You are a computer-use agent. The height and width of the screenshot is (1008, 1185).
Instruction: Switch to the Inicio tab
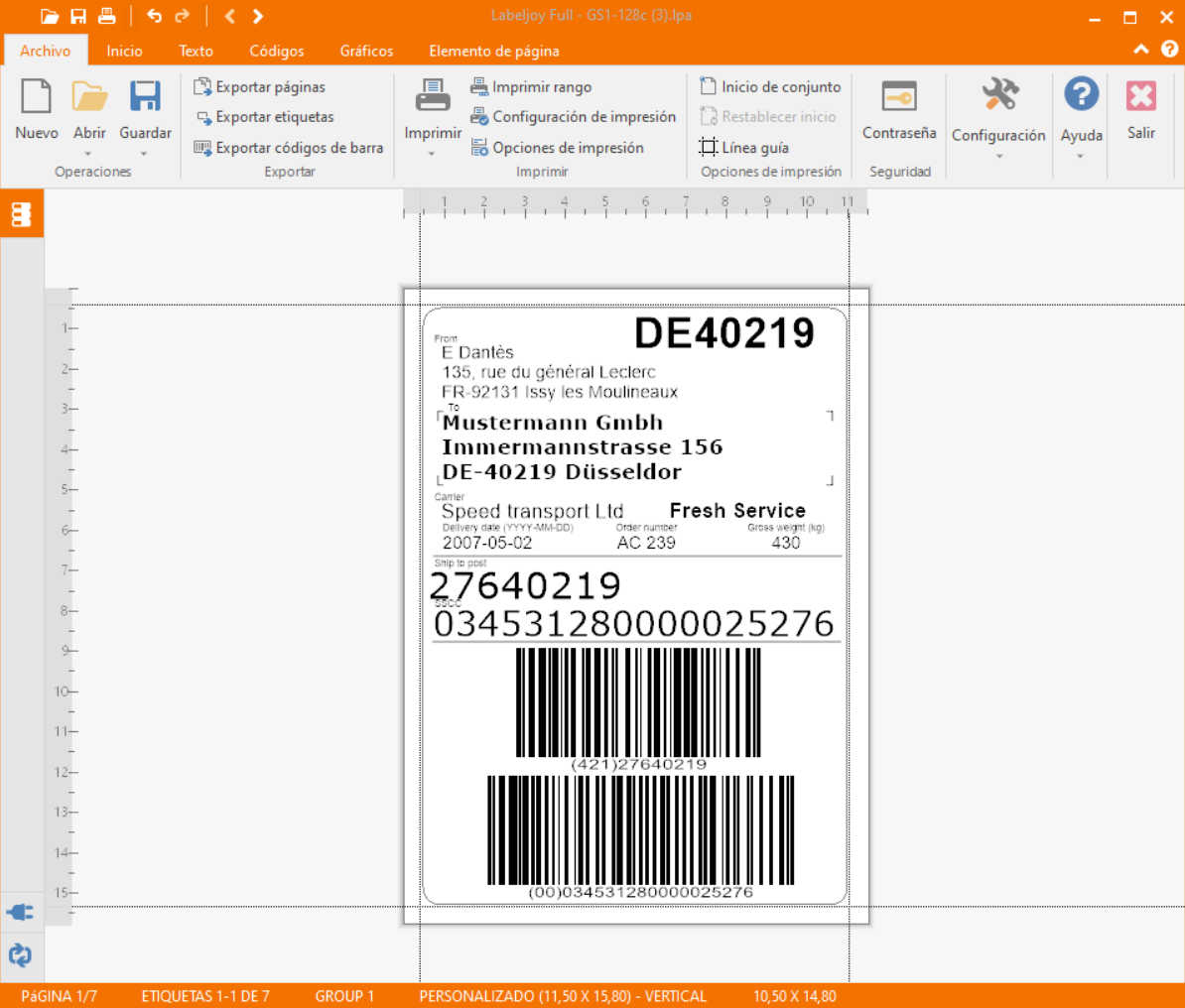pos(125,51)
